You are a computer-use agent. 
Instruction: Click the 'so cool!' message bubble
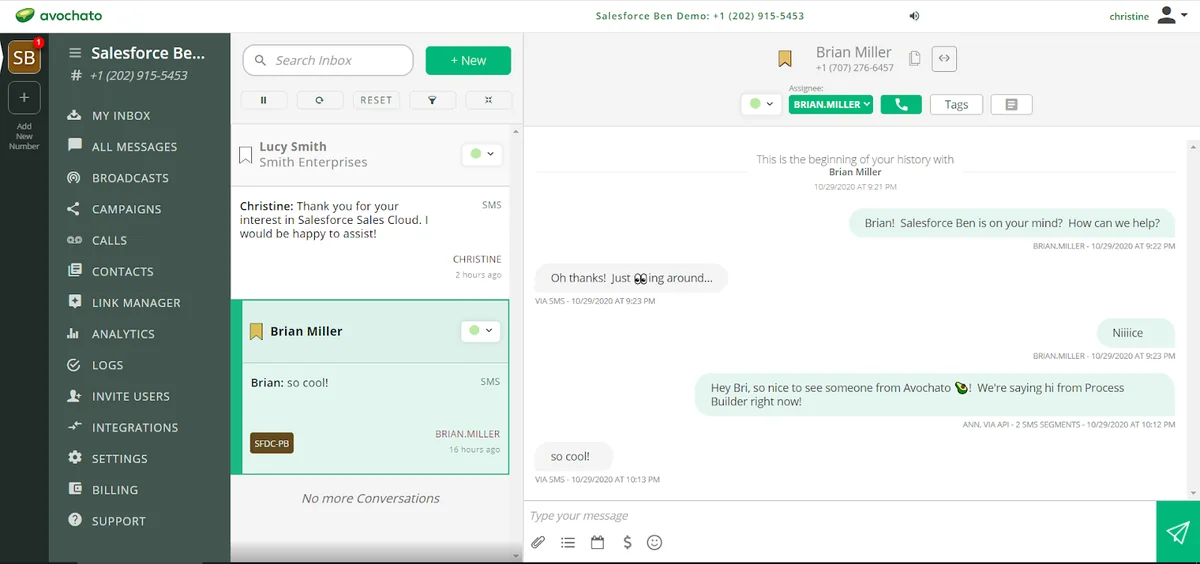point(573,456)
